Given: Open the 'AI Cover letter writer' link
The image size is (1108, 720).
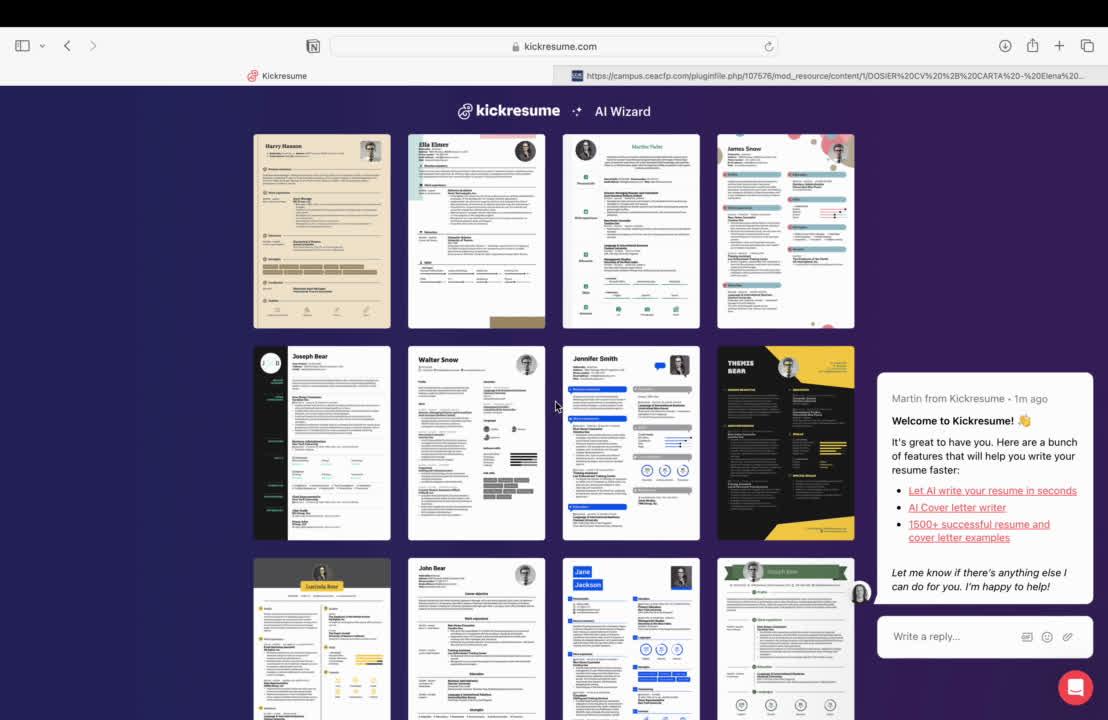Looking at the screenshot, I should [957, 507].
